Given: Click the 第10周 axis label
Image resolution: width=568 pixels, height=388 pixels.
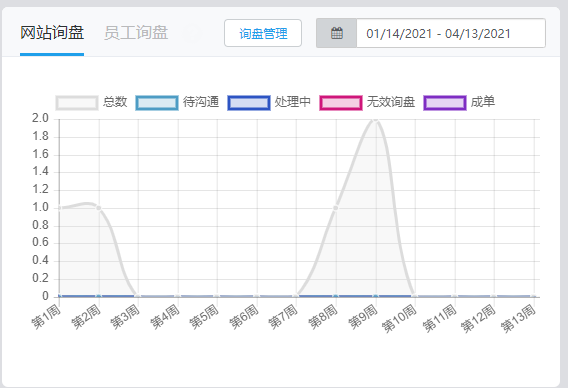Looking at the screenshot, I should pyautogui.click(x=399, y=319).
